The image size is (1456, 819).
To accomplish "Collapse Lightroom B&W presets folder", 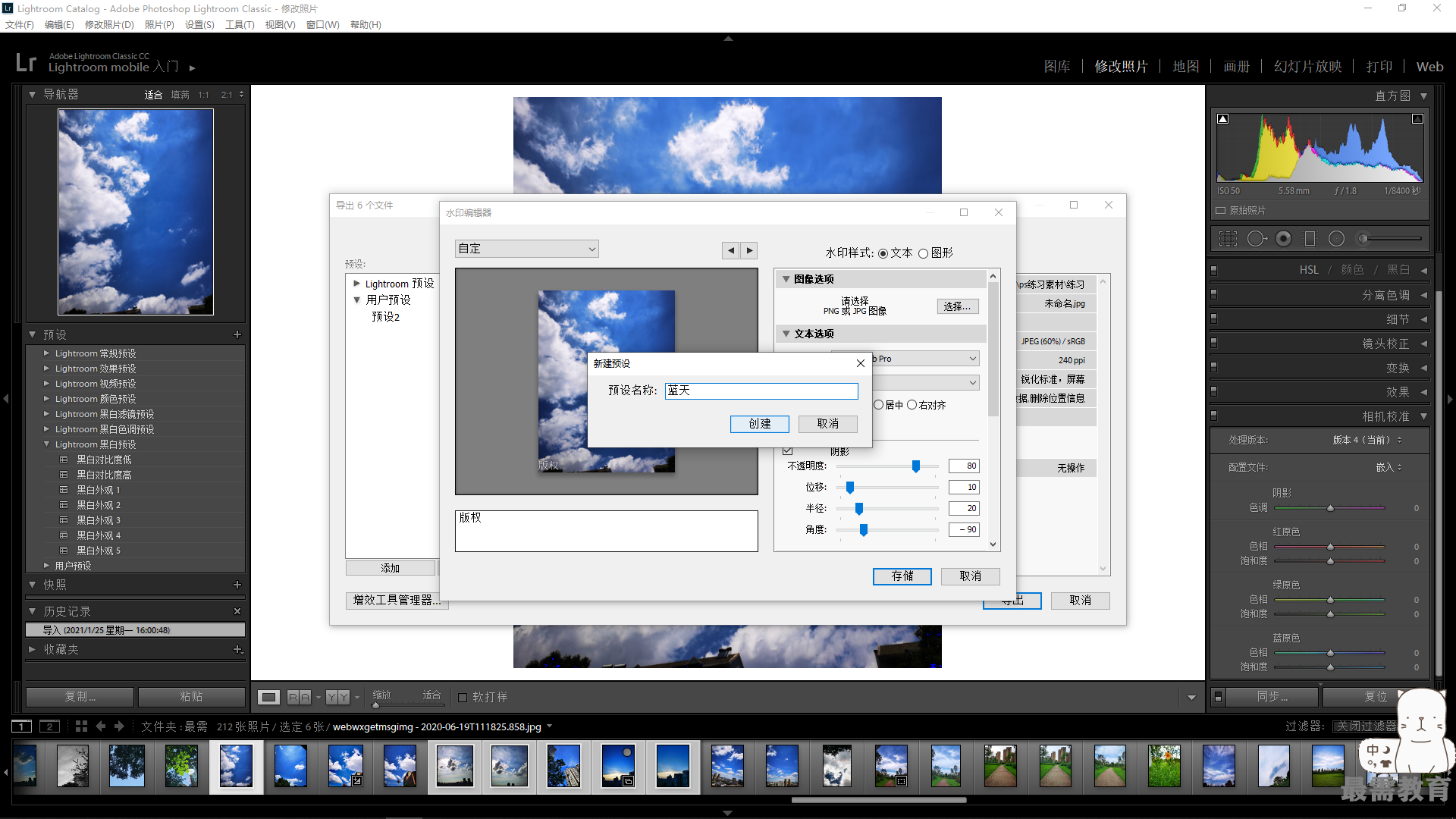I will coord(46,444).
